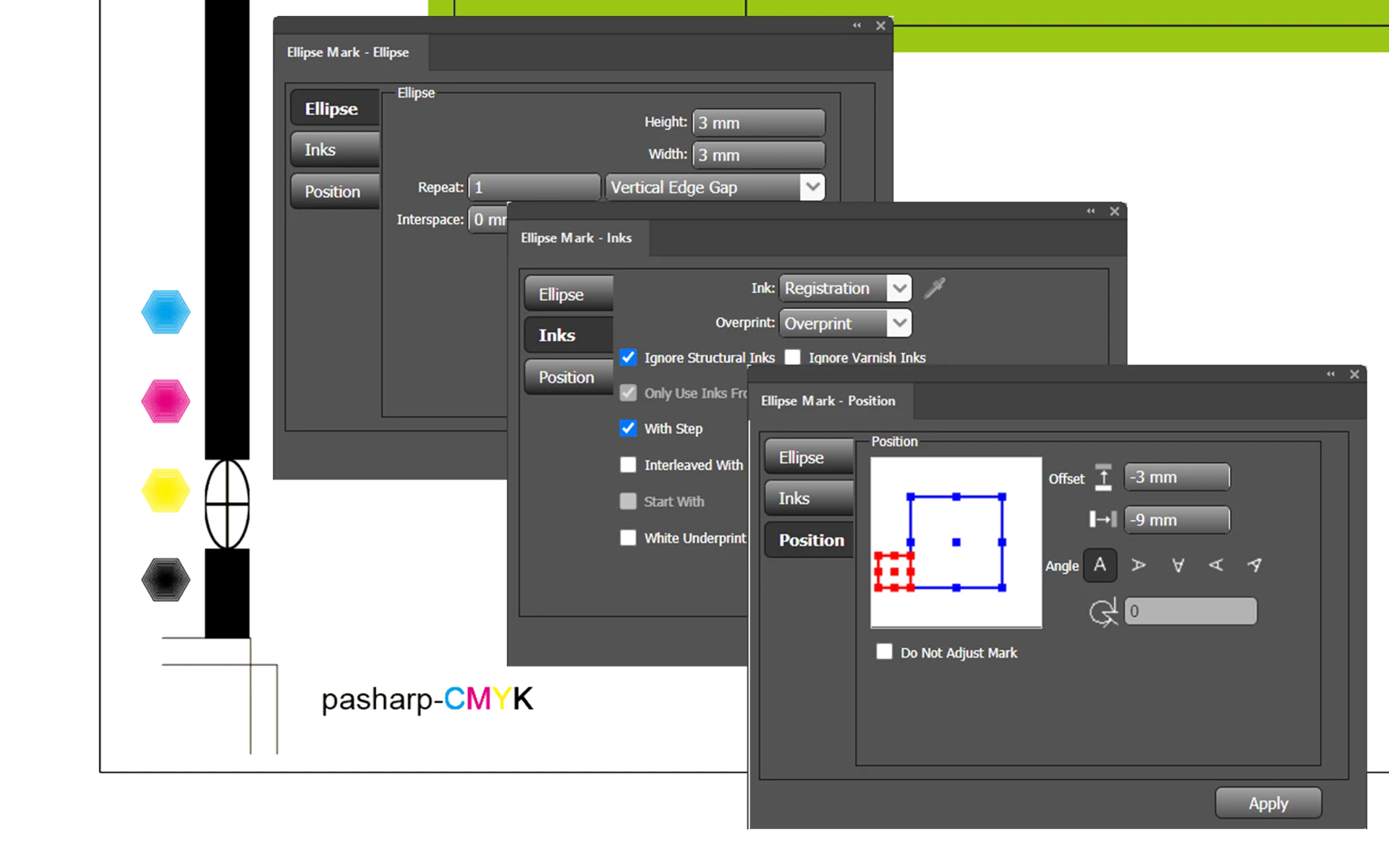This screenshot has height=868, width=1389.
Task: Select the A rotated counterclockwise orientation
Action: click(1216, 565)
